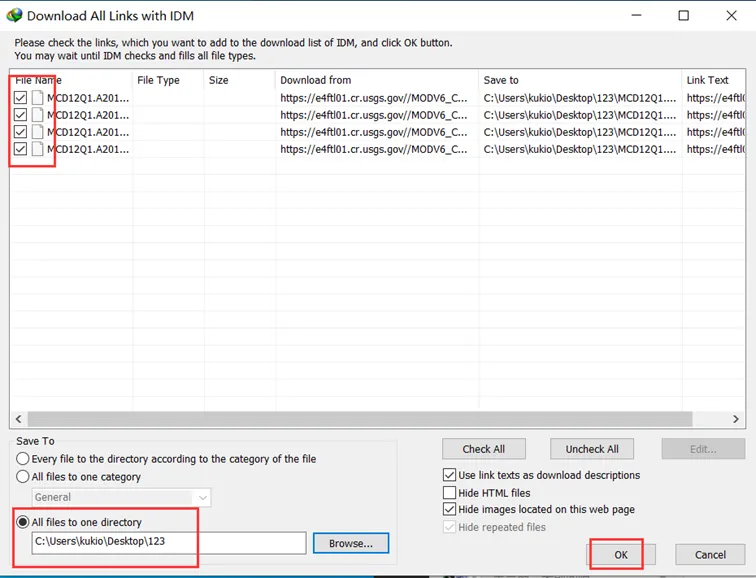Uncheck the fourth MCD12Q1 file checkbox

tap(20, 149)
